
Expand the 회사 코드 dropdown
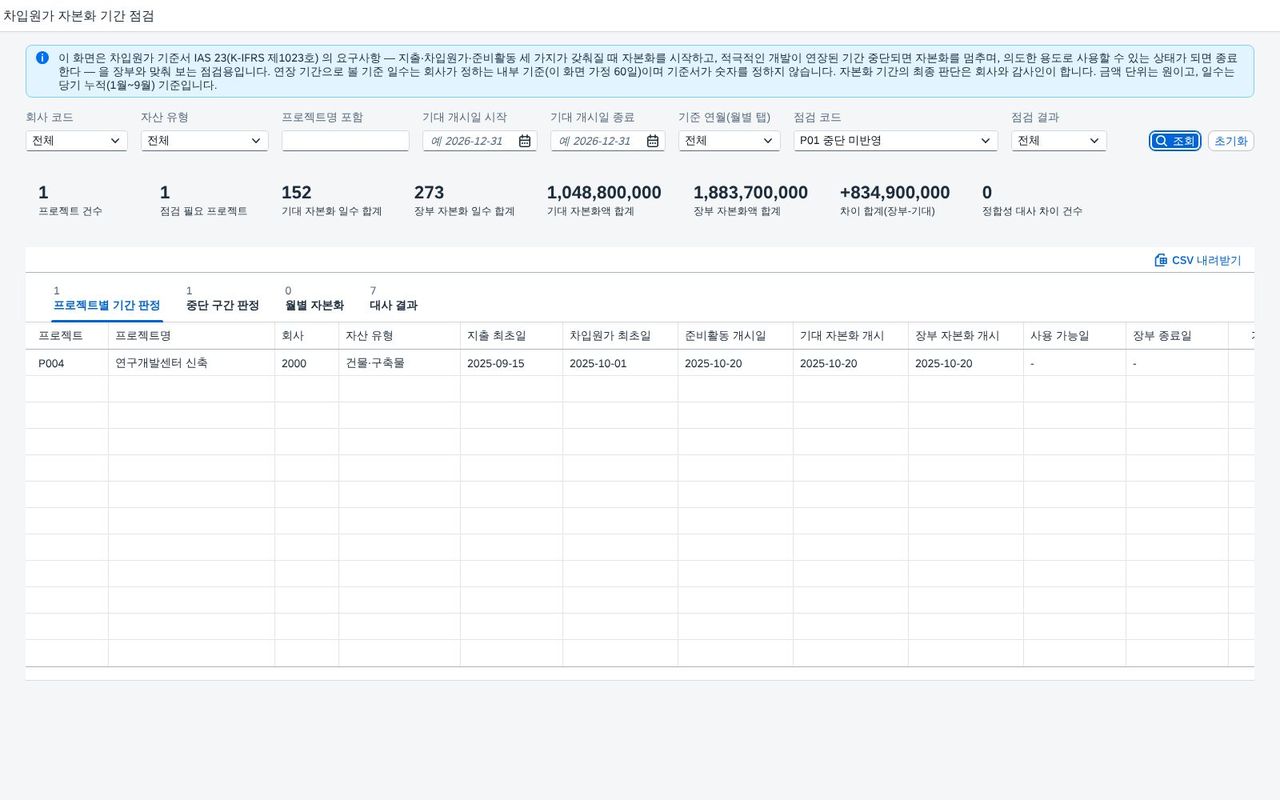click(x=76, y=141)
